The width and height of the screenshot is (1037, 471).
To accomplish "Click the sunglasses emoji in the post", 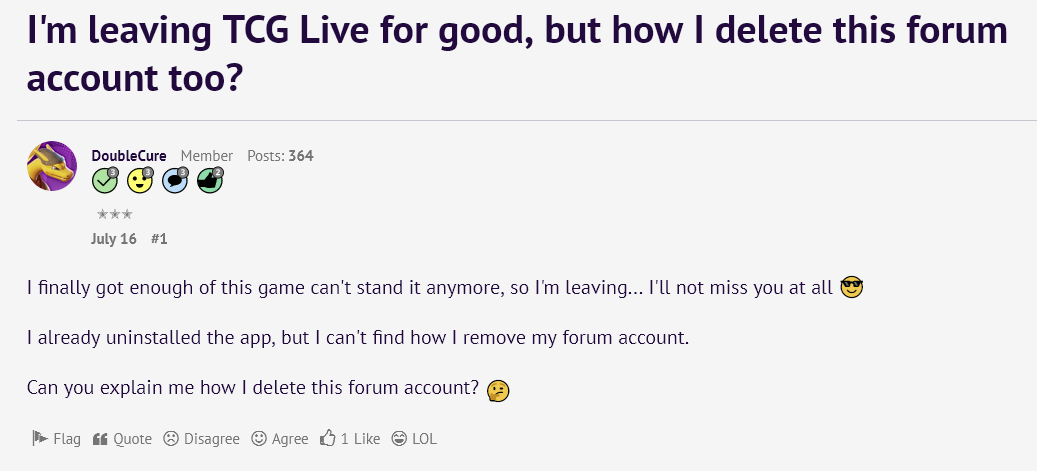I will (852, 288).
